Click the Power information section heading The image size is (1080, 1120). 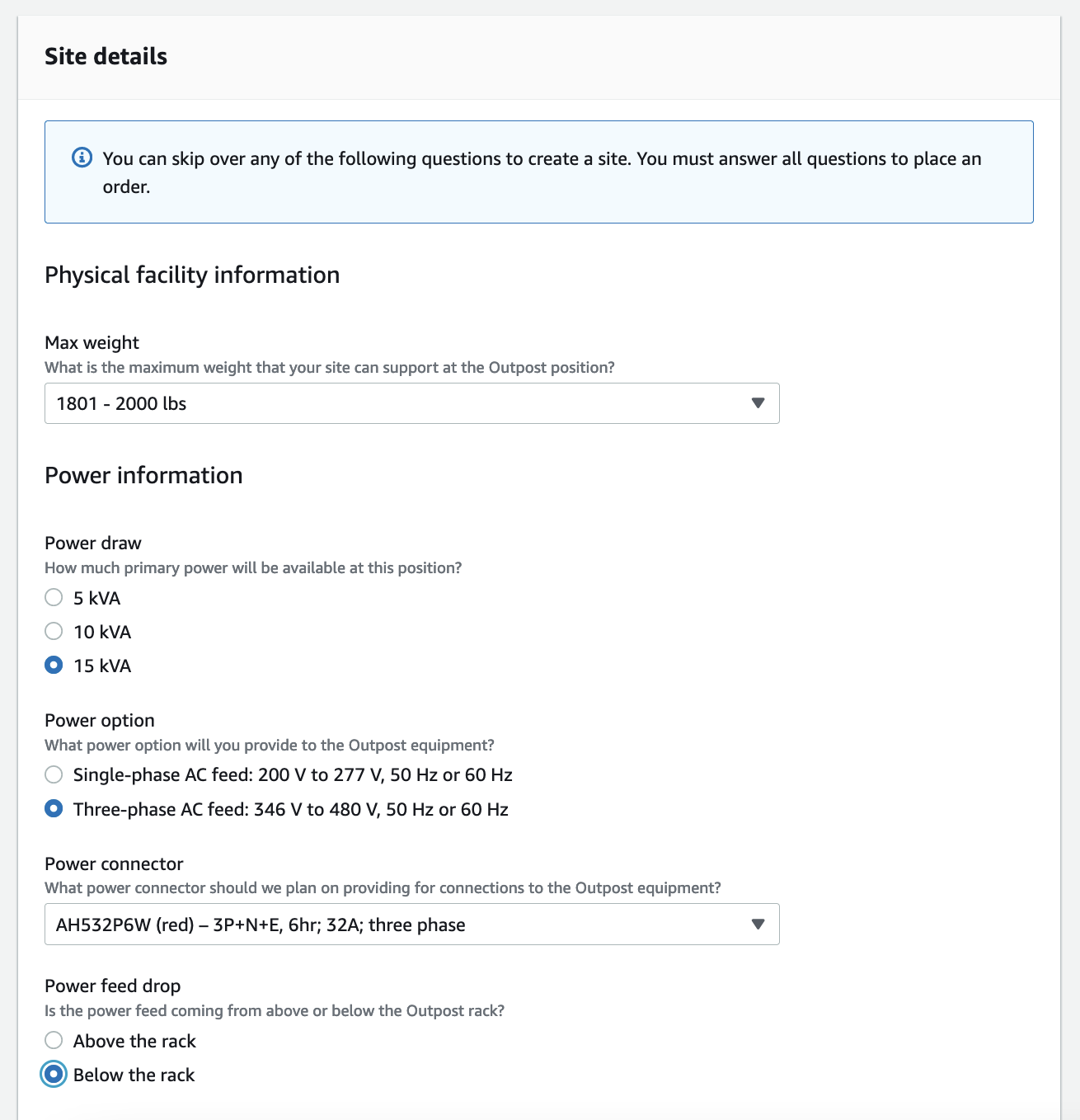[143, 475]
